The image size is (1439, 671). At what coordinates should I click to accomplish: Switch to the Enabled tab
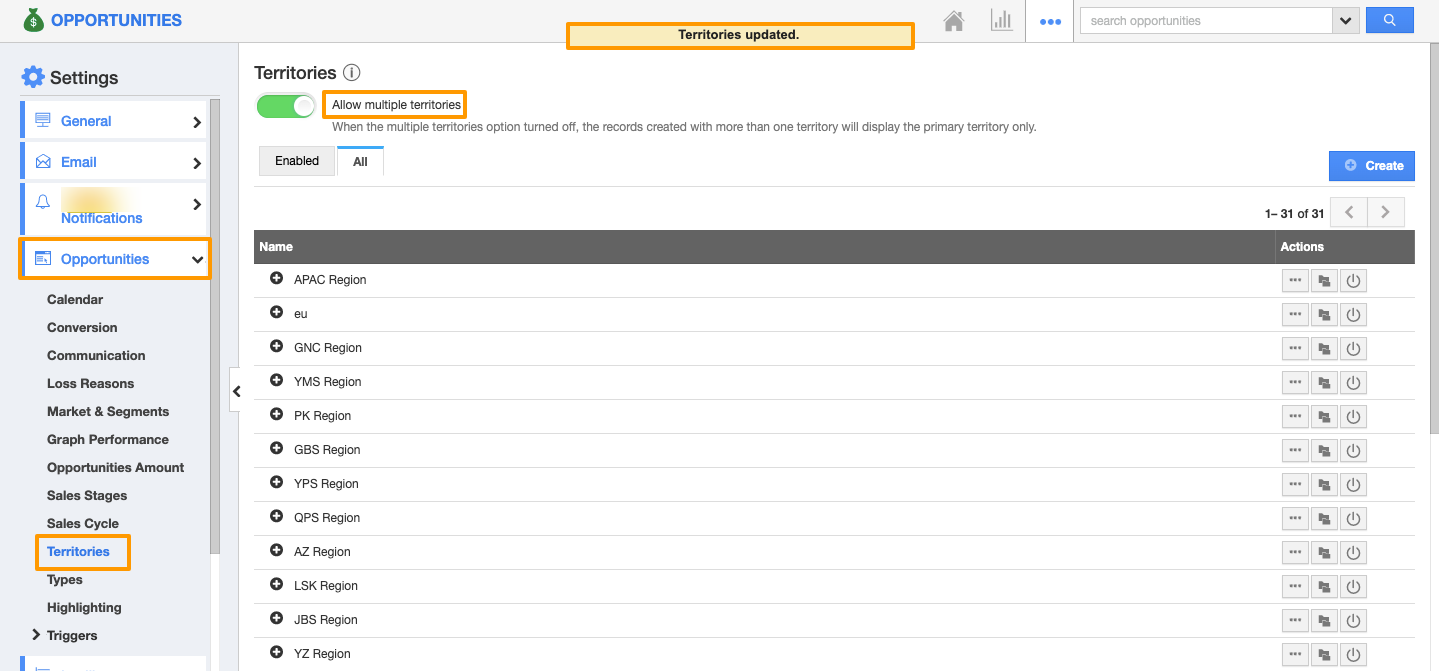pos(297,161)
